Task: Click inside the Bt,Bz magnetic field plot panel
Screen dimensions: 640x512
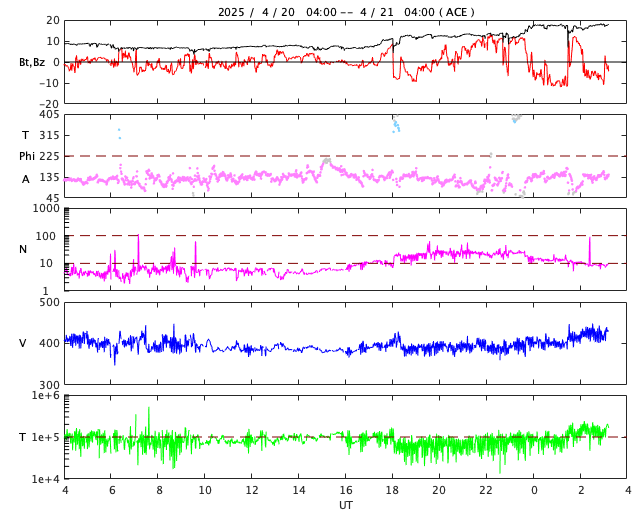Action: (345, 62)
